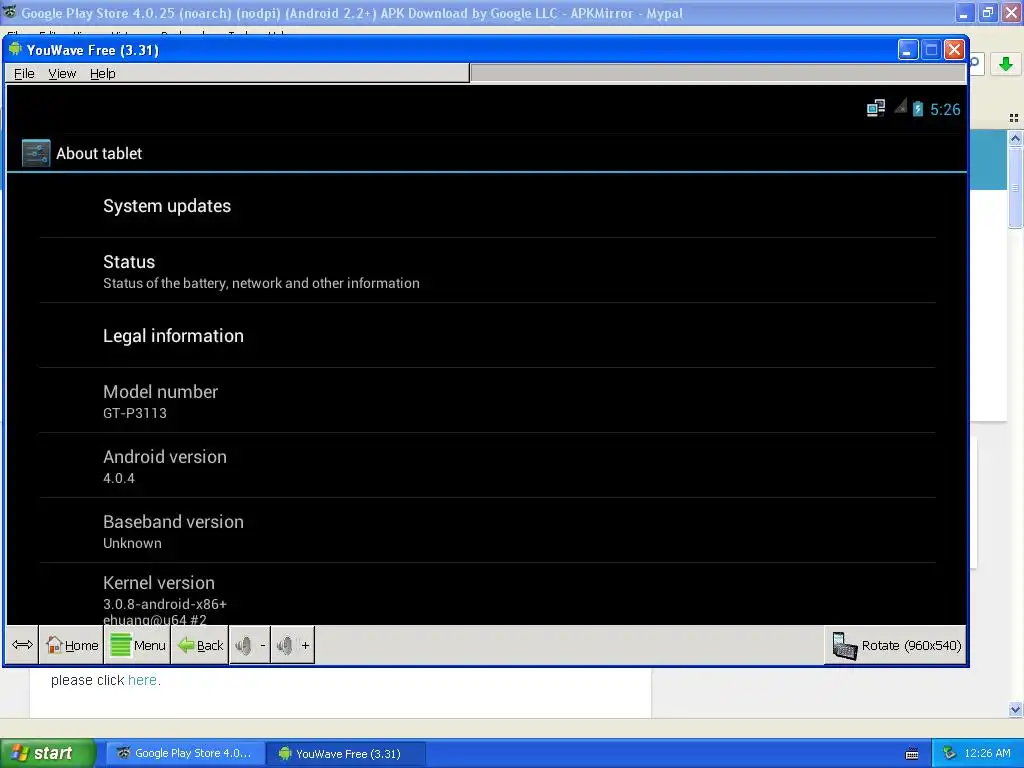Screen dimensions: 1024x768
Task: Click the 12:26 AM taskbar clock
Action: (987, 753)
